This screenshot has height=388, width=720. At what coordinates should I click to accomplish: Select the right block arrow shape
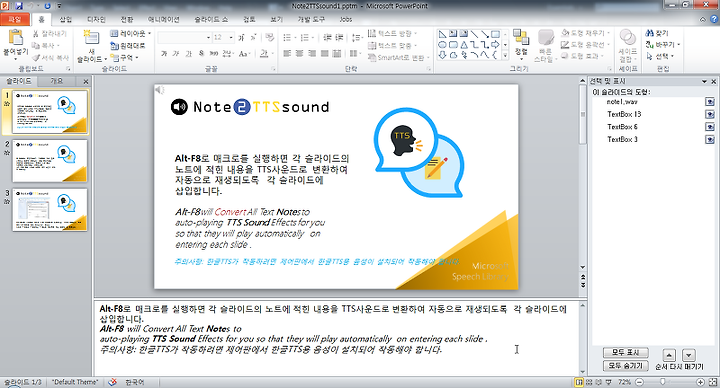point(495,45)
